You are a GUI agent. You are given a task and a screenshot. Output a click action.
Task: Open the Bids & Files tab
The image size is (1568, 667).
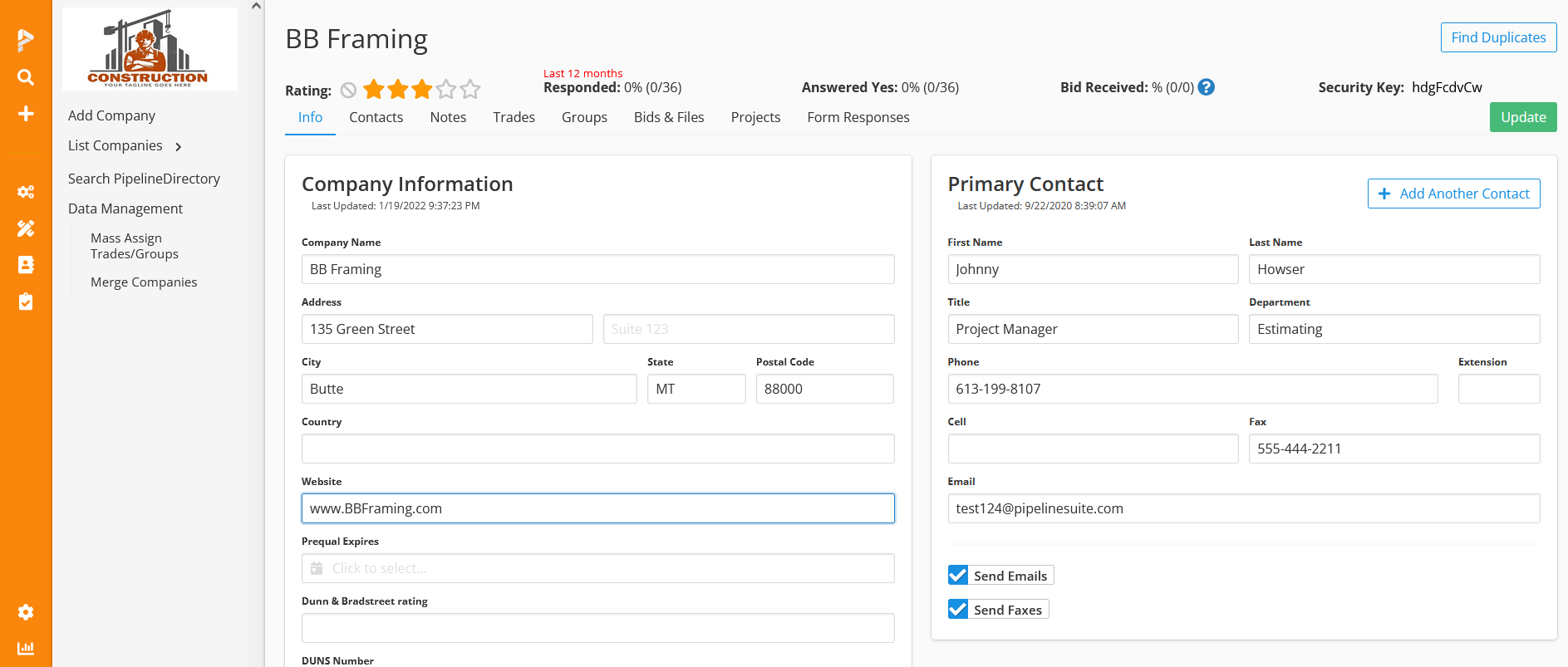(x=668, y=118)
